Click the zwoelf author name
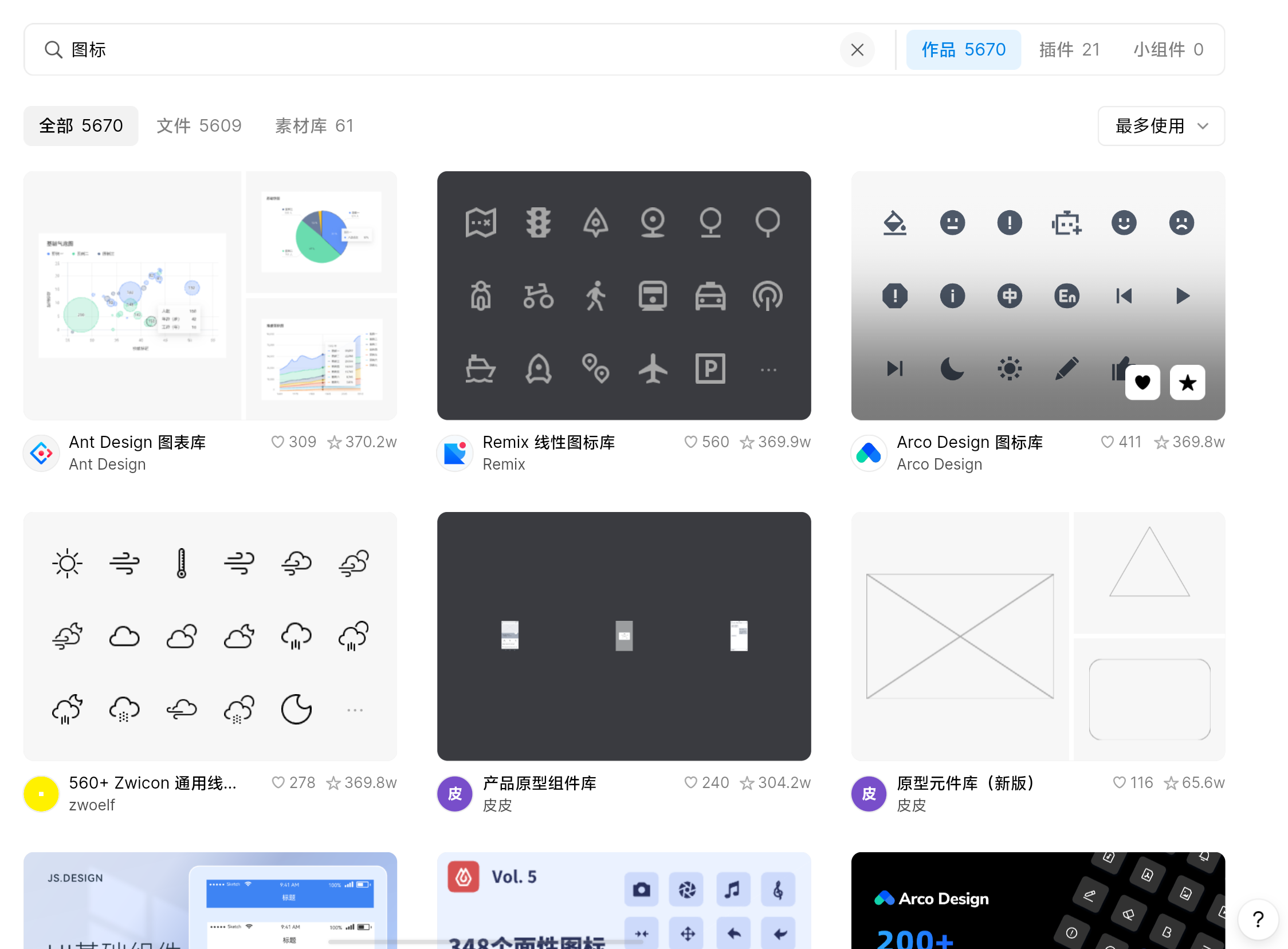Image resolution: width=1288 pixels, height=949 pixels. [x=92, y=805]
